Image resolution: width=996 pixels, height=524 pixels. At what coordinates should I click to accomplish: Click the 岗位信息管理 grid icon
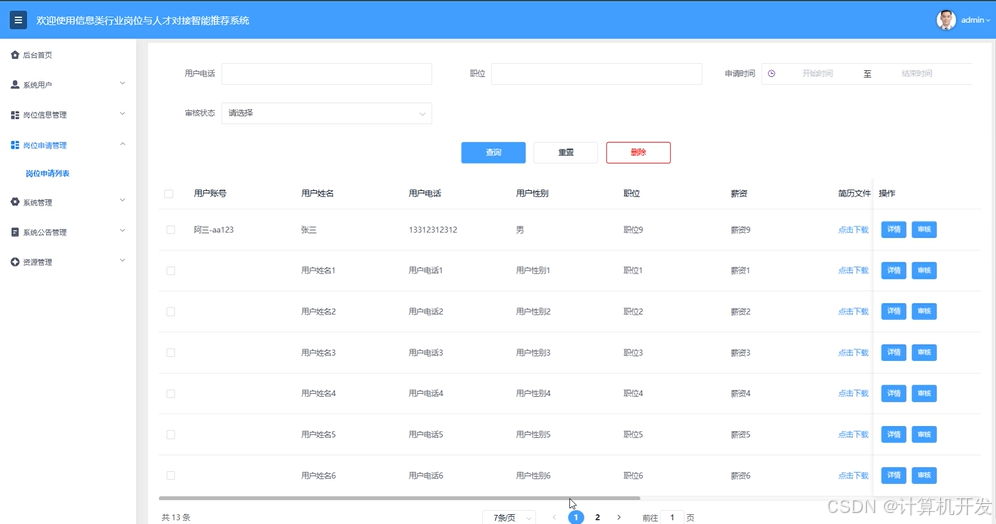click(15, 115)
